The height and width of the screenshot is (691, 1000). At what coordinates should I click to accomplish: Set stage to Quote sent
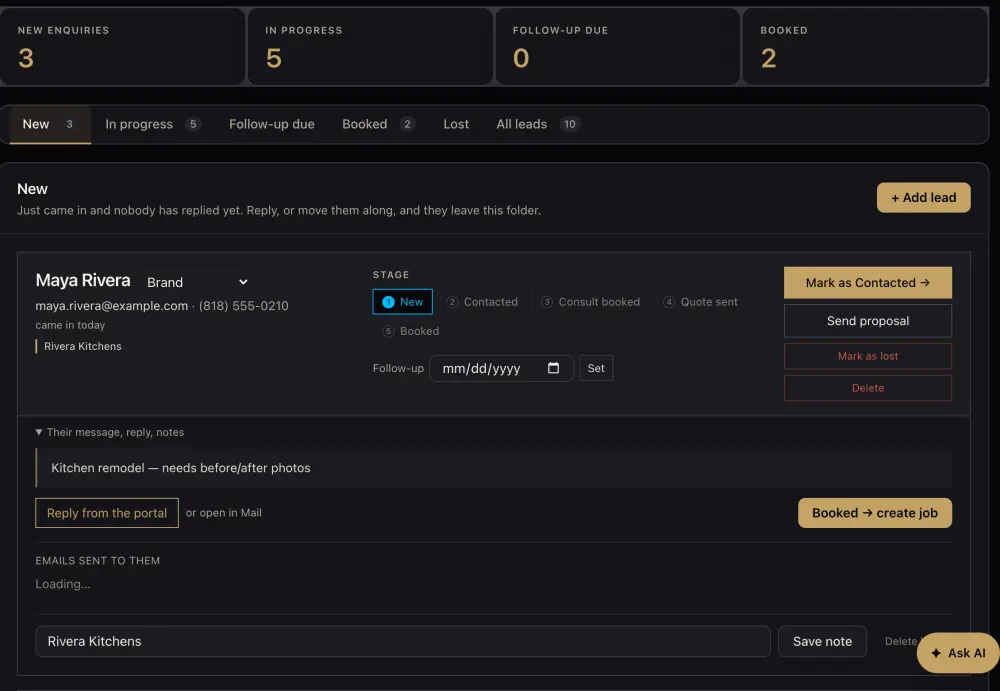point(700,302)
